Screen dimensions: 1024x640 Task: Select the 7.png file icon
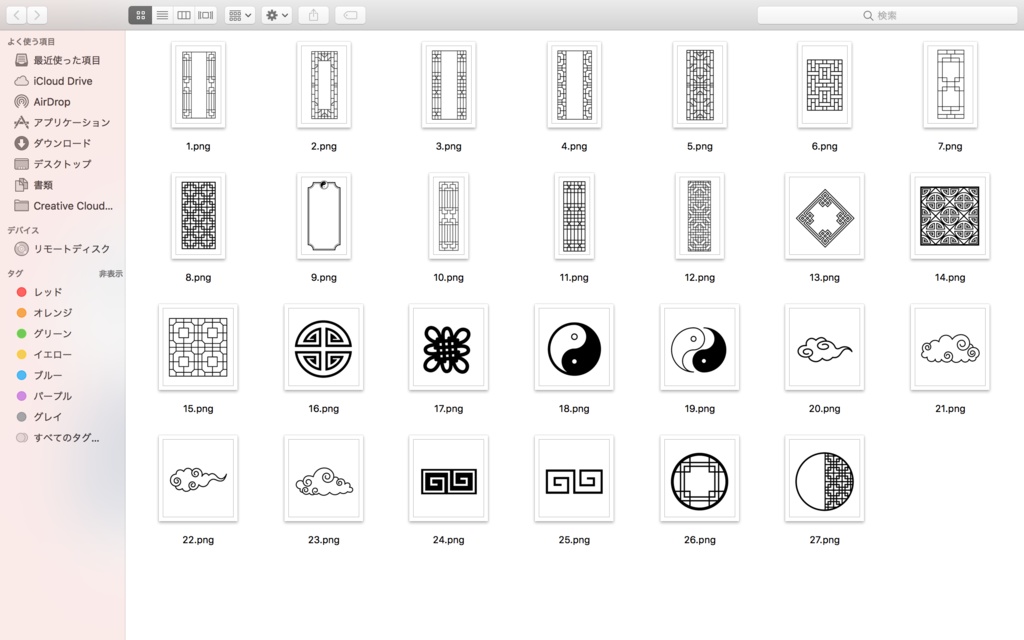[x=950, y=85]
